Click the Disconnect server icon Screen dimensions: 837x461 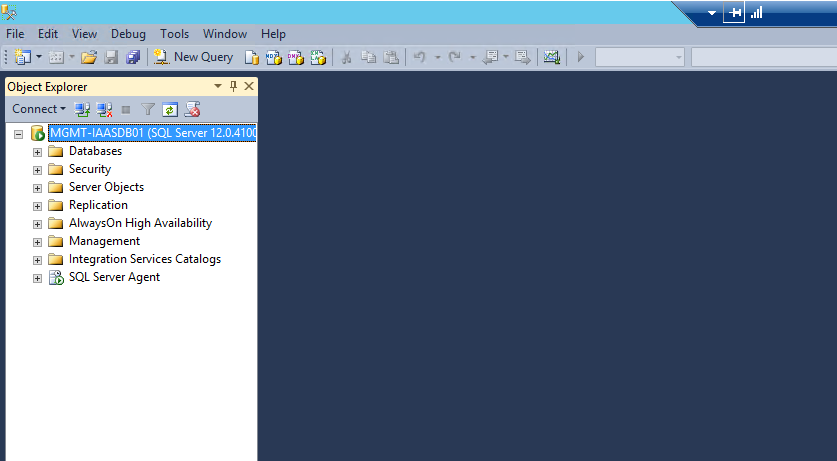point(104,109)
